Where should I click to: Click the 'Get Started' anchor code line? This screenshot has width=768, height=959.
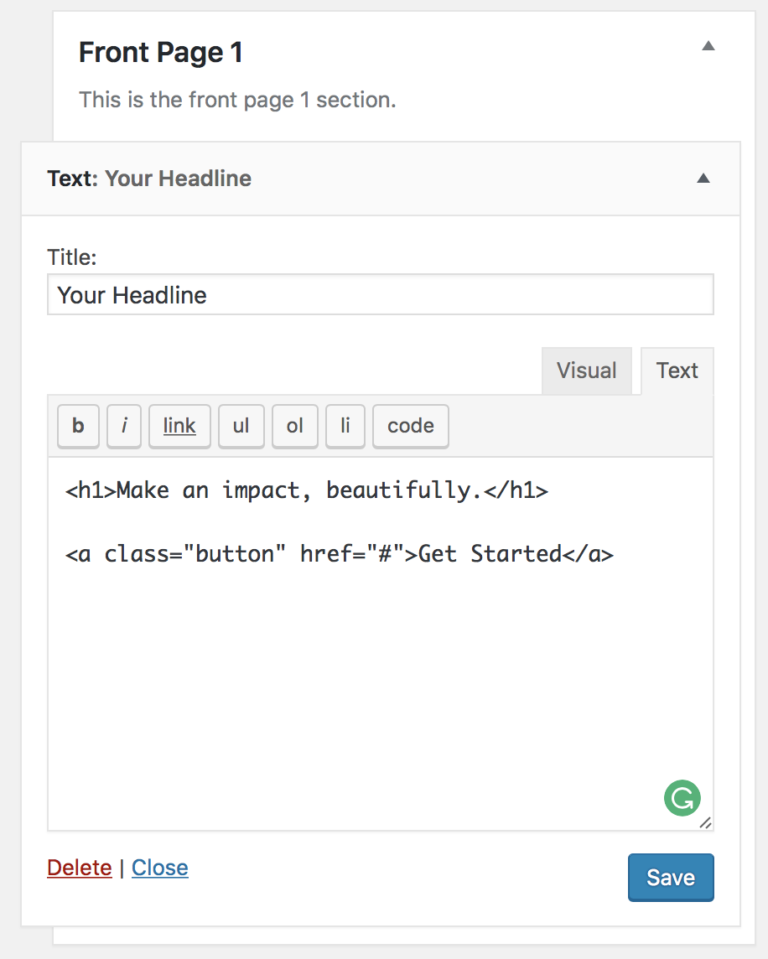coord(339,554)
